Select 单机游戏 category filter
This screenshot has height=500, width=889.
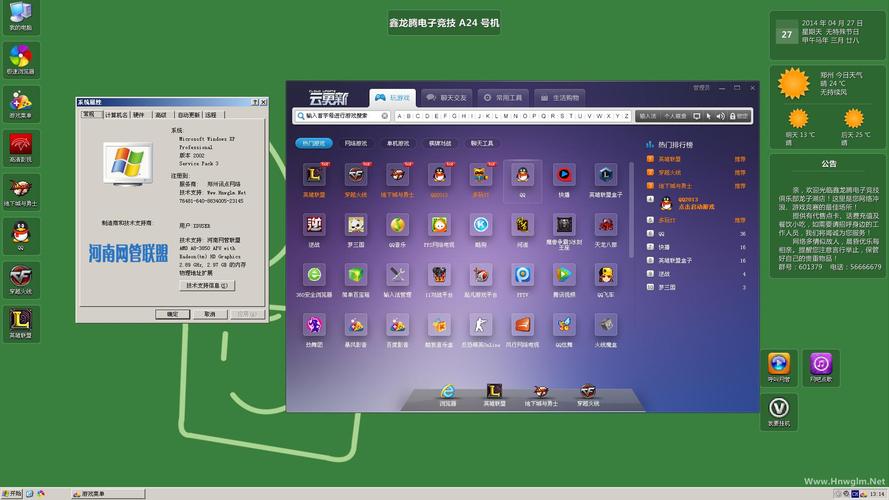click(397, 143)
